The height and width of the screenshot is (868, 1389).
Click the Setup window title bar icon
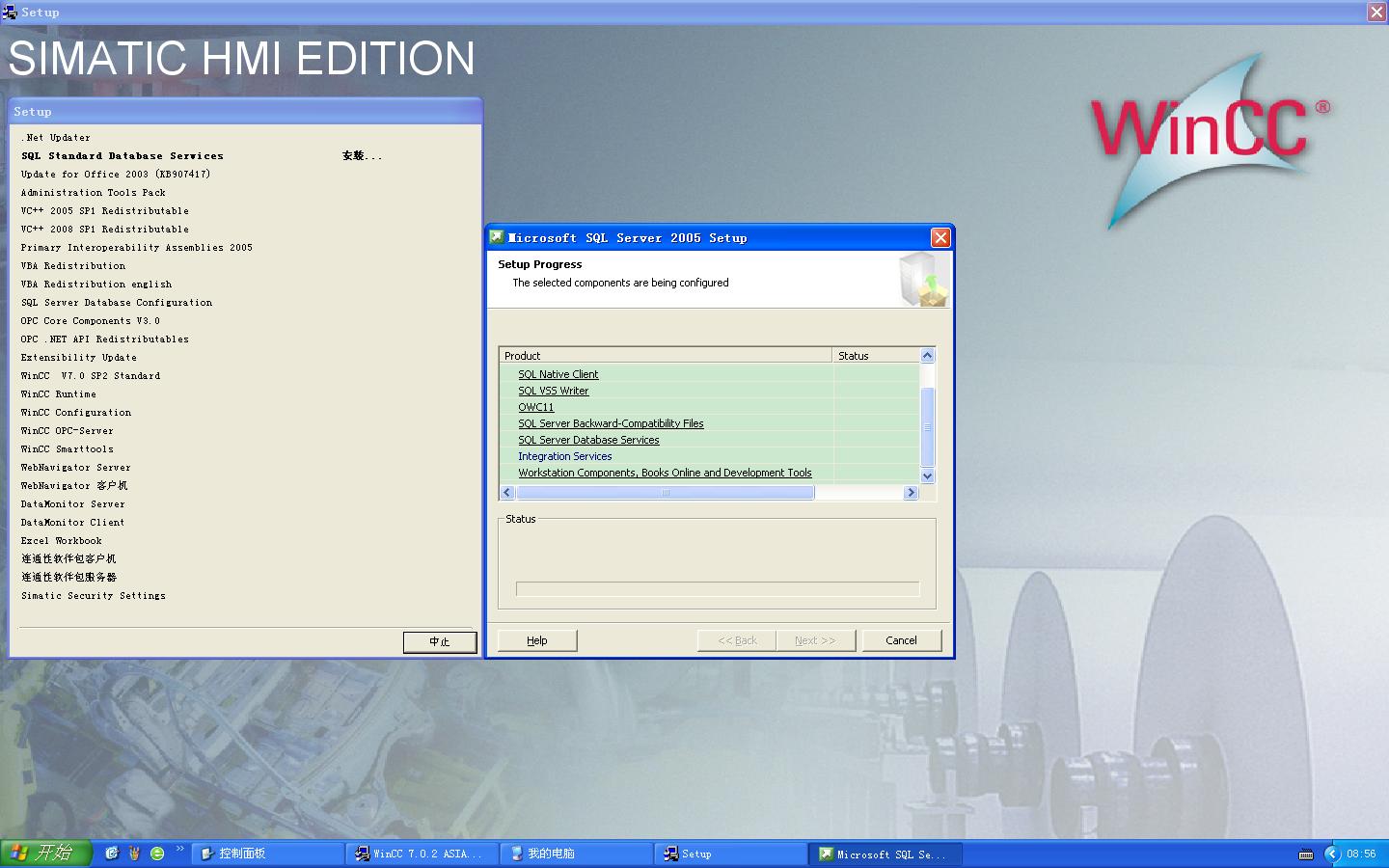point(10,12)
